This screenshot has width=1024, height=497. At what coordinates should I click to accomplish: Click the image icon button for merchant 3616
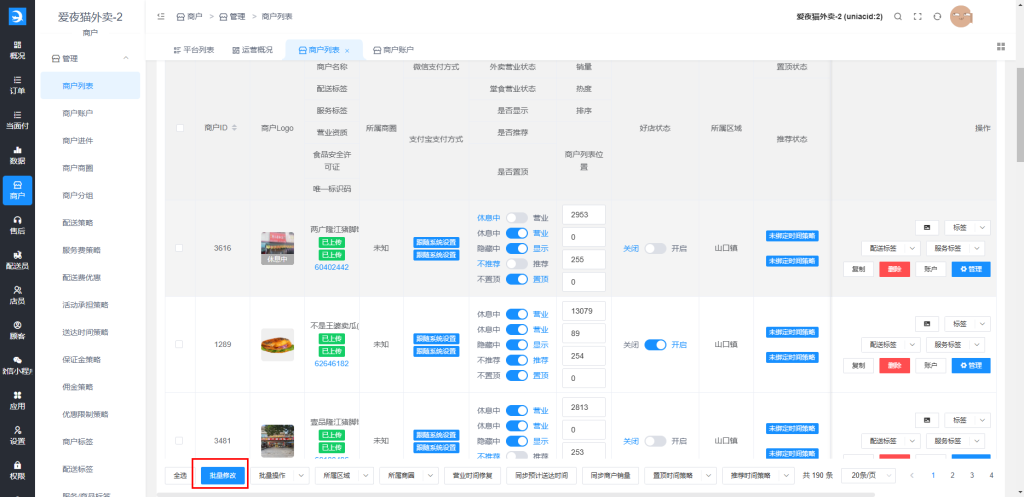pos(927,228)
